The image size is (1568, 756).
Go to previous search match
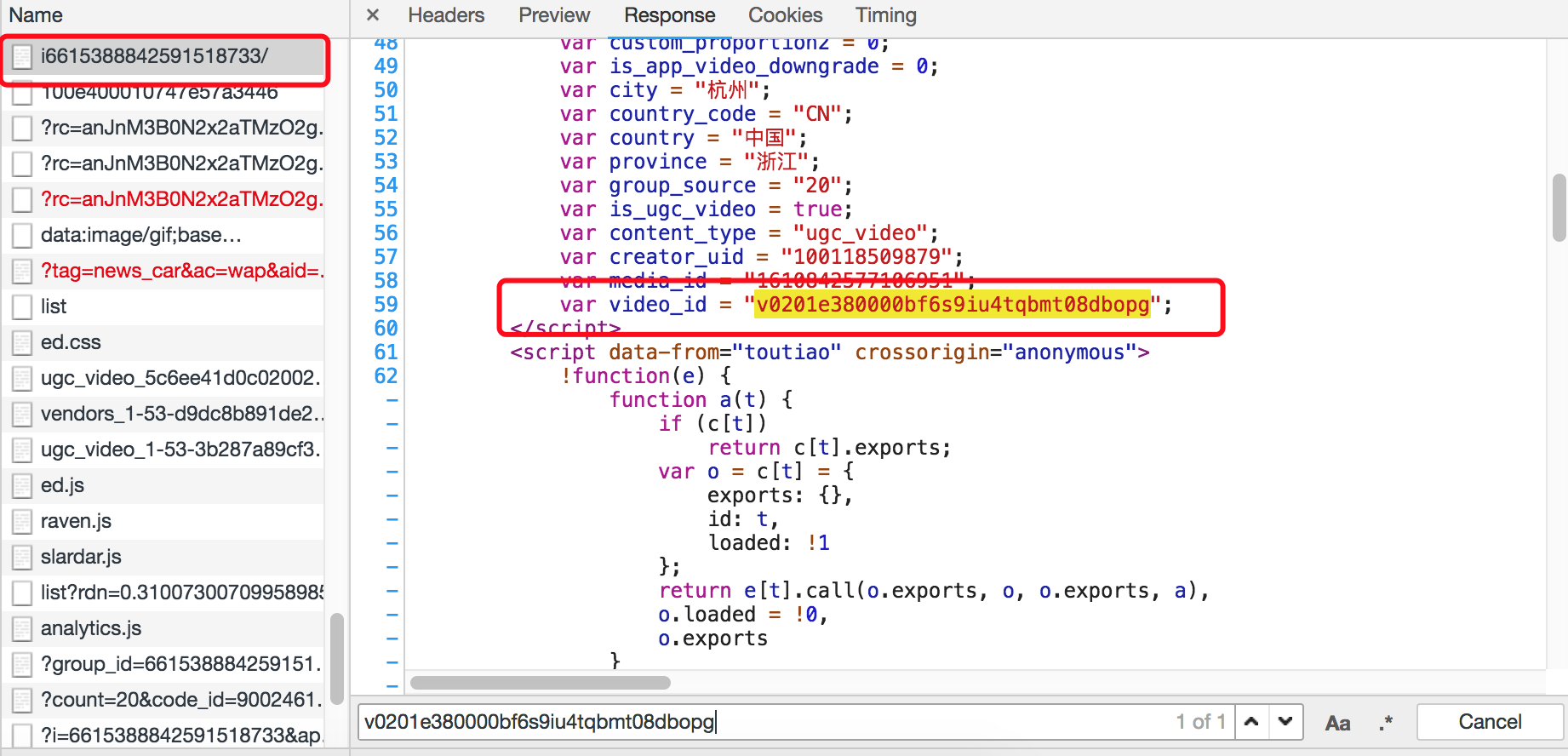1251,722
